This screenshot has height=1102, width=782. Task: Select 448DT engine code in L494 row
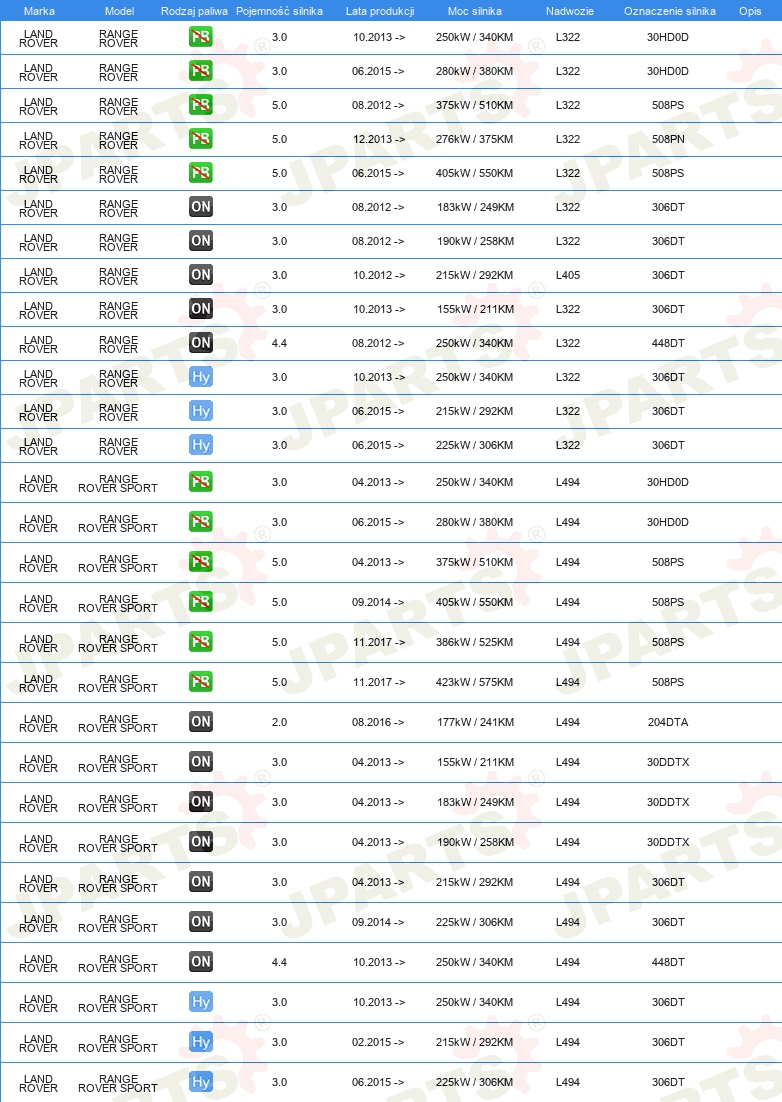click(668, 961)
